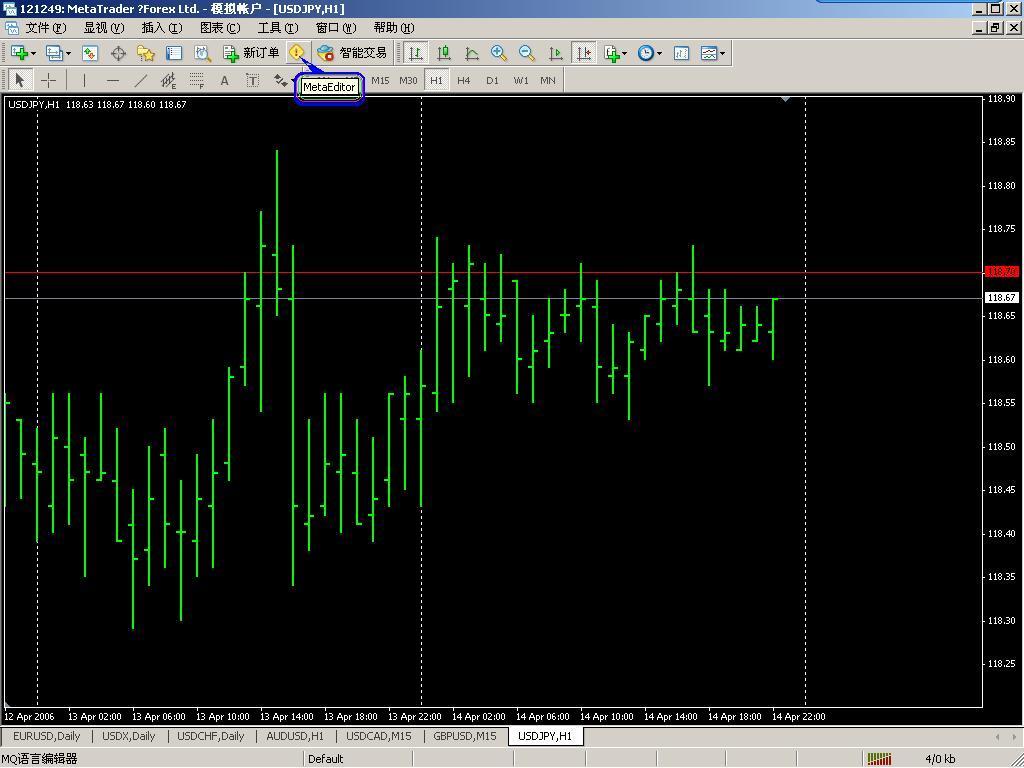Viewport: 1024px width, 768px height.
Task: Select the draw trendline tool
Action: click(140, 80)
